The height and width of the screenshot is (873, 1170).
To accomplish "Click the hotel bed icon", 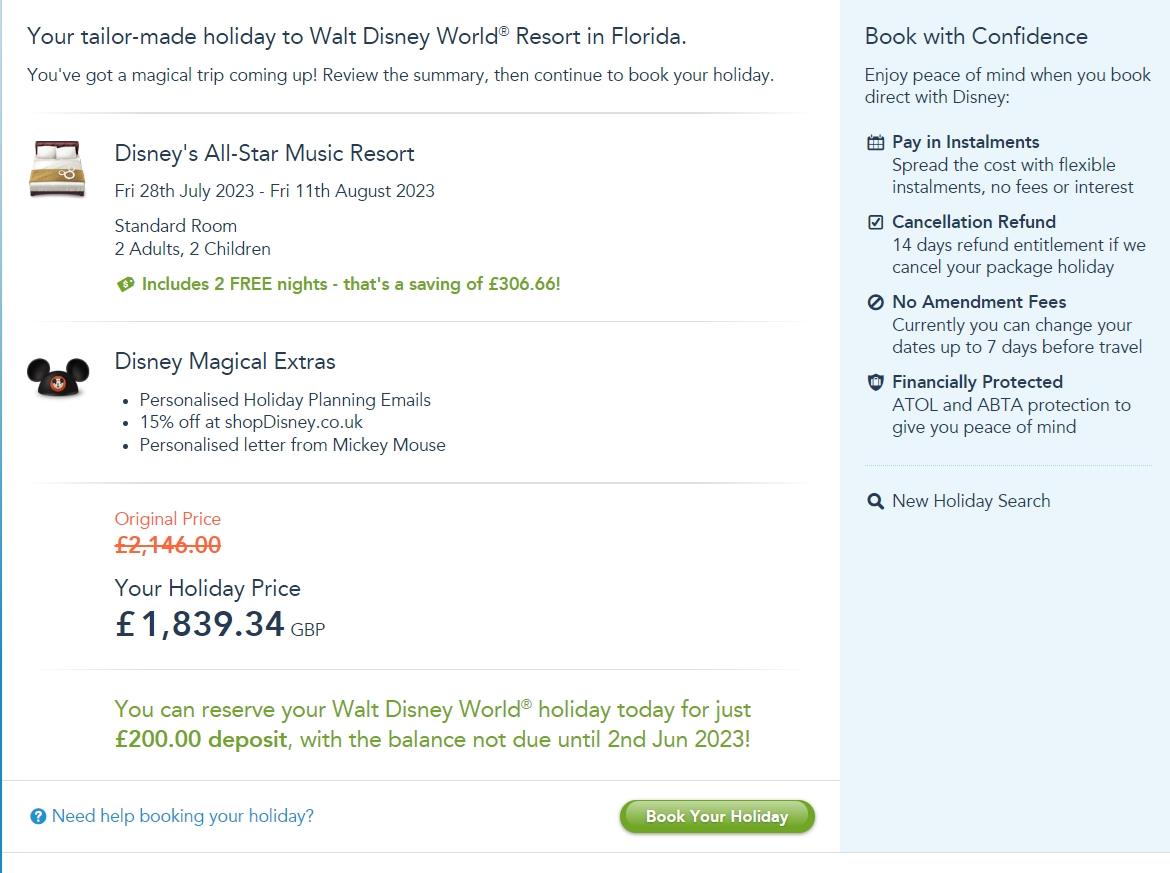I will [57, 168].
